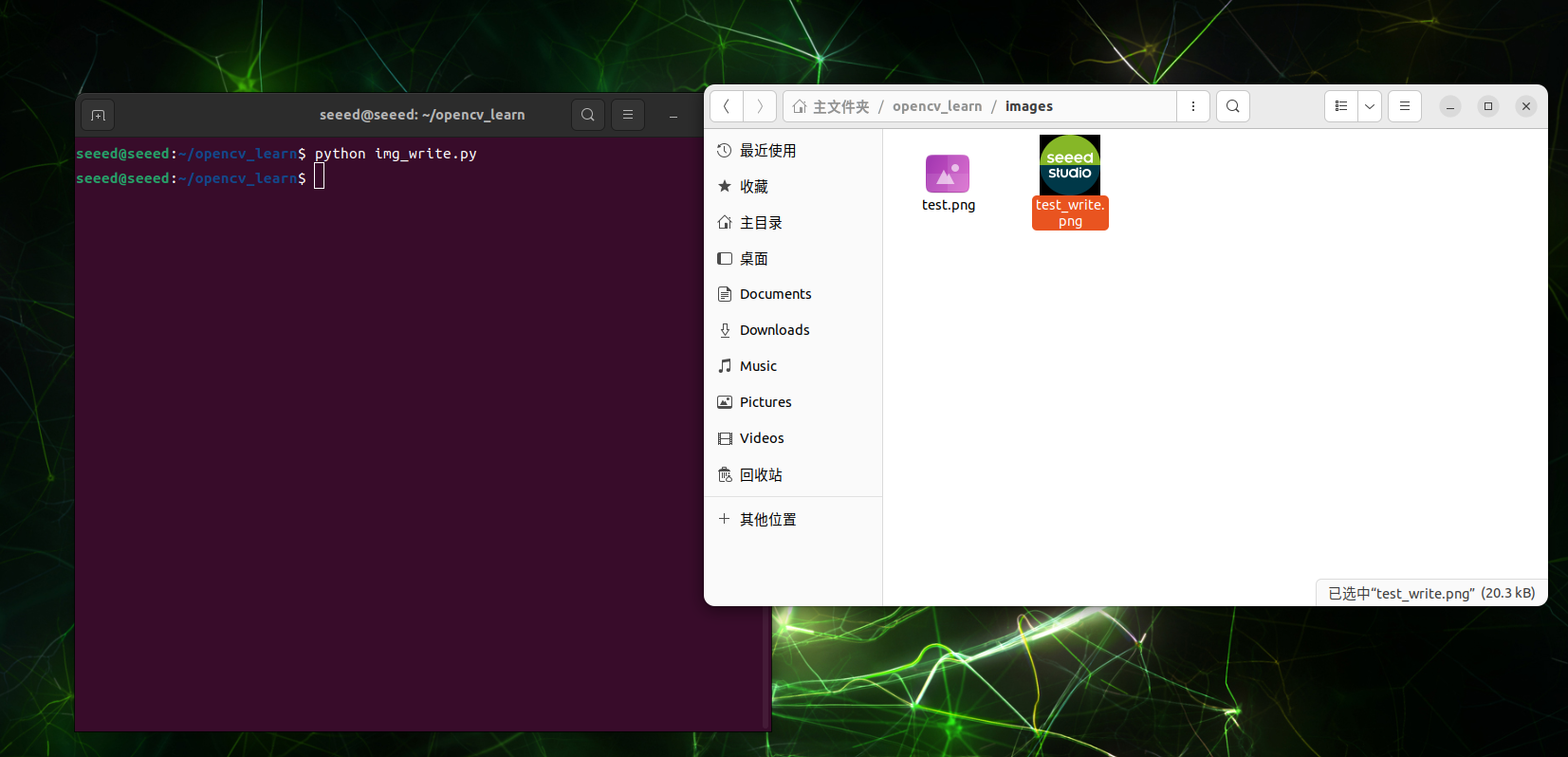Click the test_write.png file name label
The image size is (1568, 757).
click(1070, 213)
